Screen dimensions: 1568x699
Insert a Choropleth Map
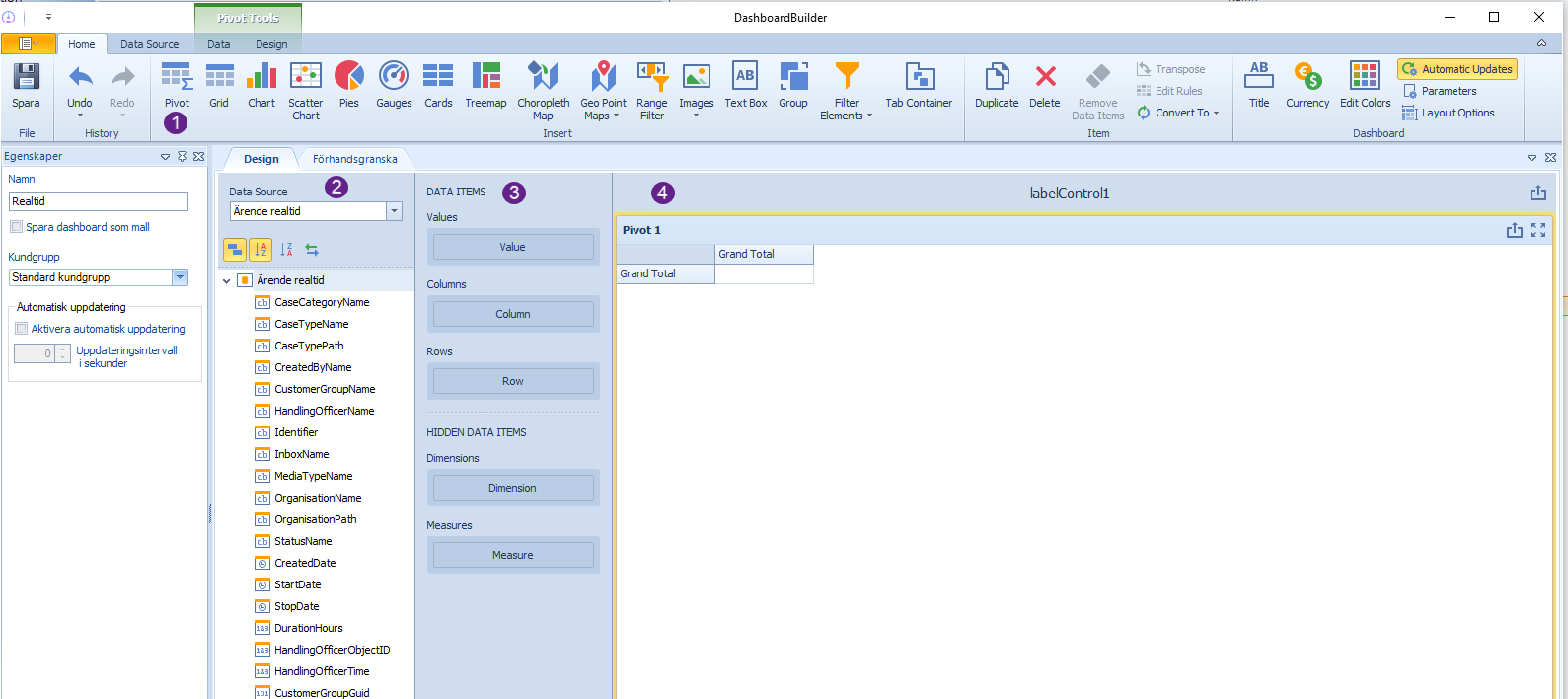[x=543, y=91]
